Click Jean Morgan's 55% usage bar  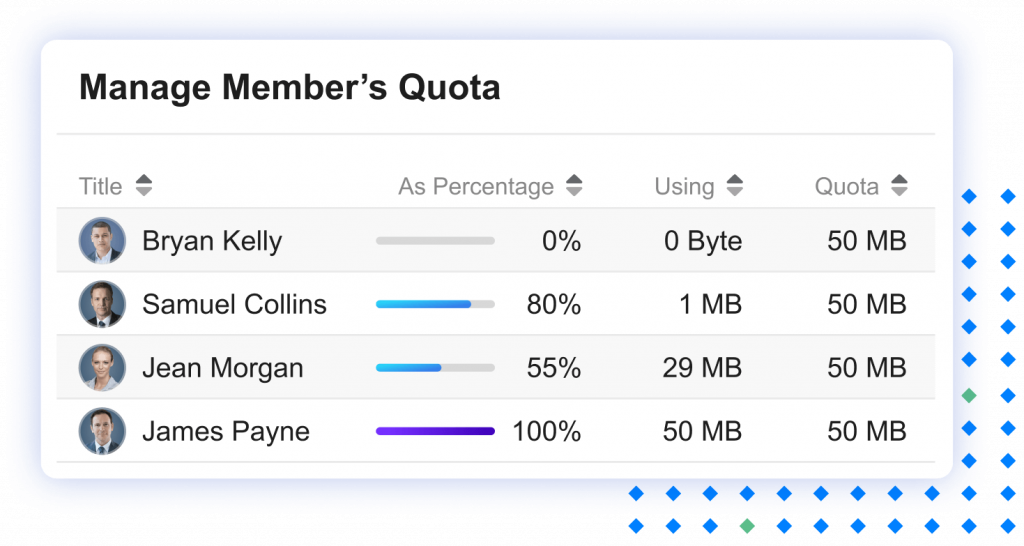tap(435, 368)
